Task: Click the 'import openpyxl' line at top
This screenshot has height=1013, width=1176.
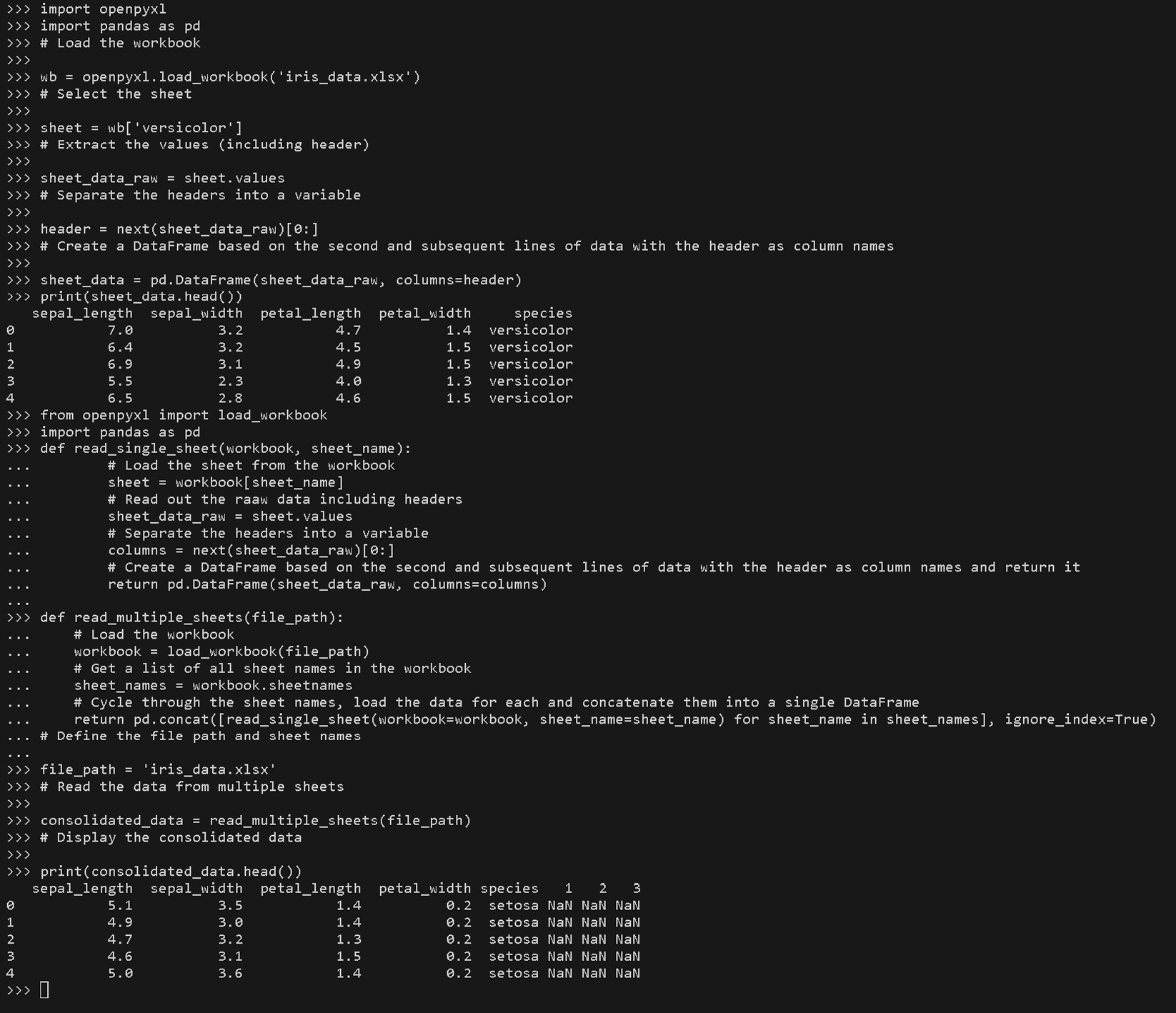Action: click(x=103, y=9)
